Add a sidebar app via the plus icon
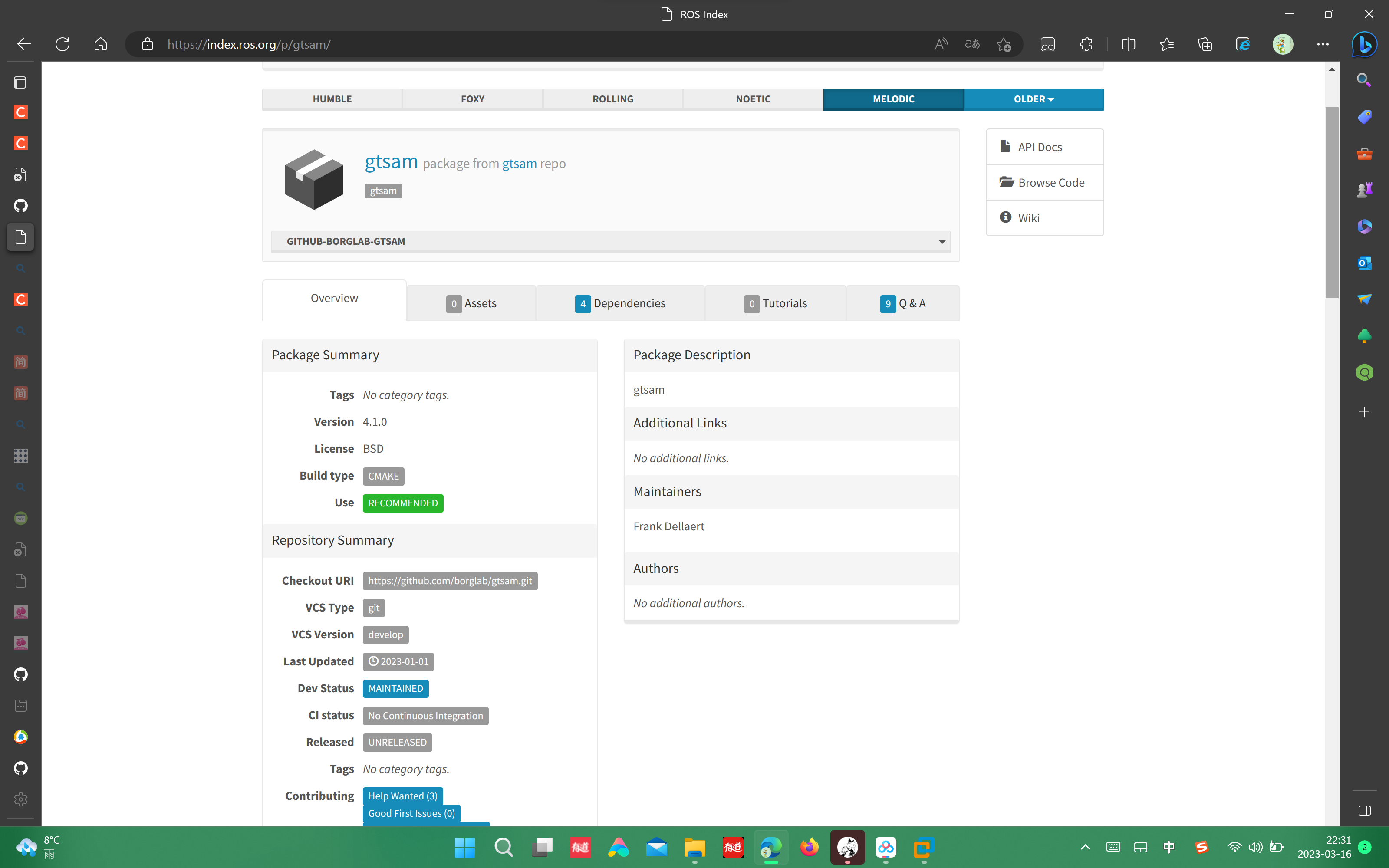 point(1364,411)
